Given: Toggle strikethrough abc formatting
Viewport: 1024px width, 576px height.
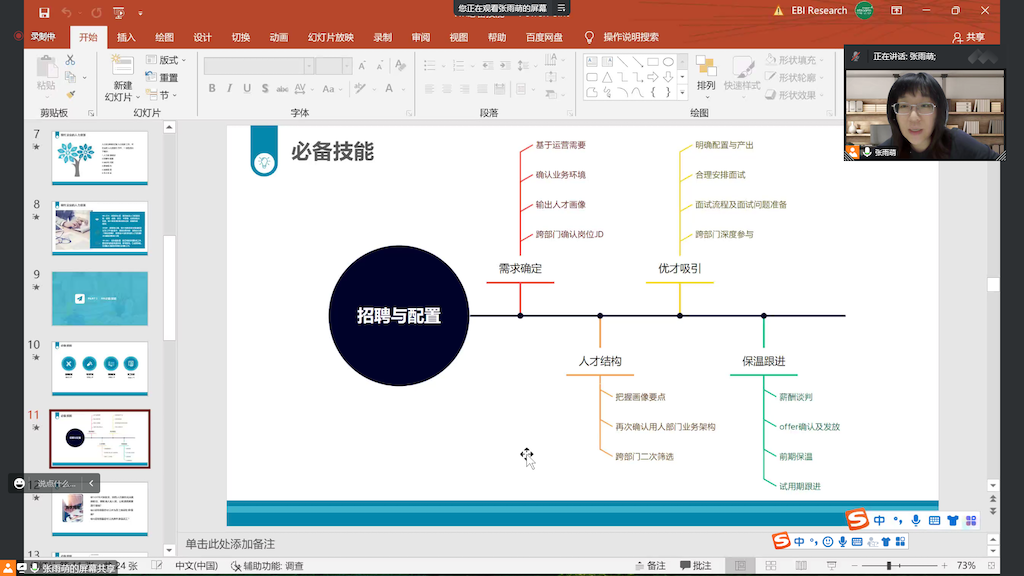Looking at the screenshot, I should pos(282,88).
